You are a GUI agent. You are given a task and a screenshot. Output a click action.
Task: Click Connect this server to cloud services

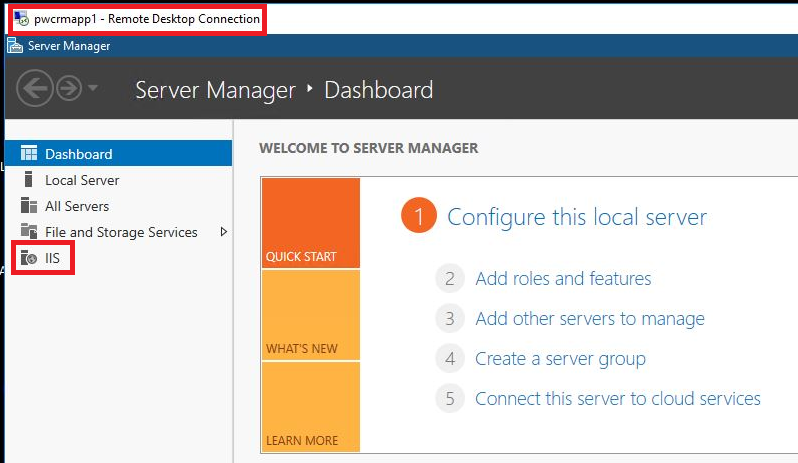pos(618,398)
